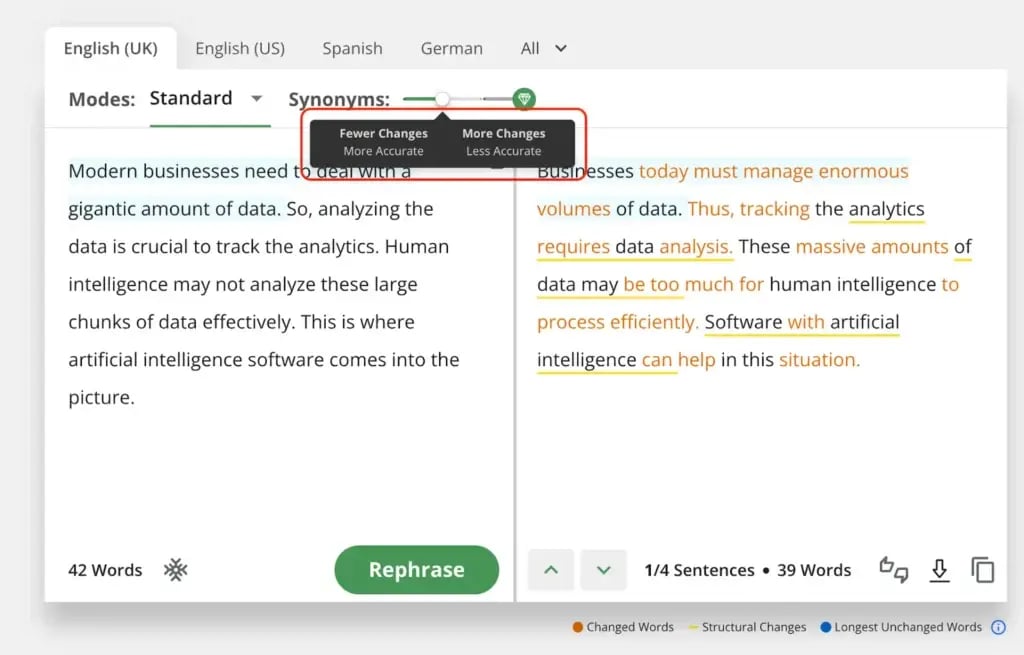Go to previous sentence with up arrow
This screenshot has width=1024, height=655.
point(551,570)
